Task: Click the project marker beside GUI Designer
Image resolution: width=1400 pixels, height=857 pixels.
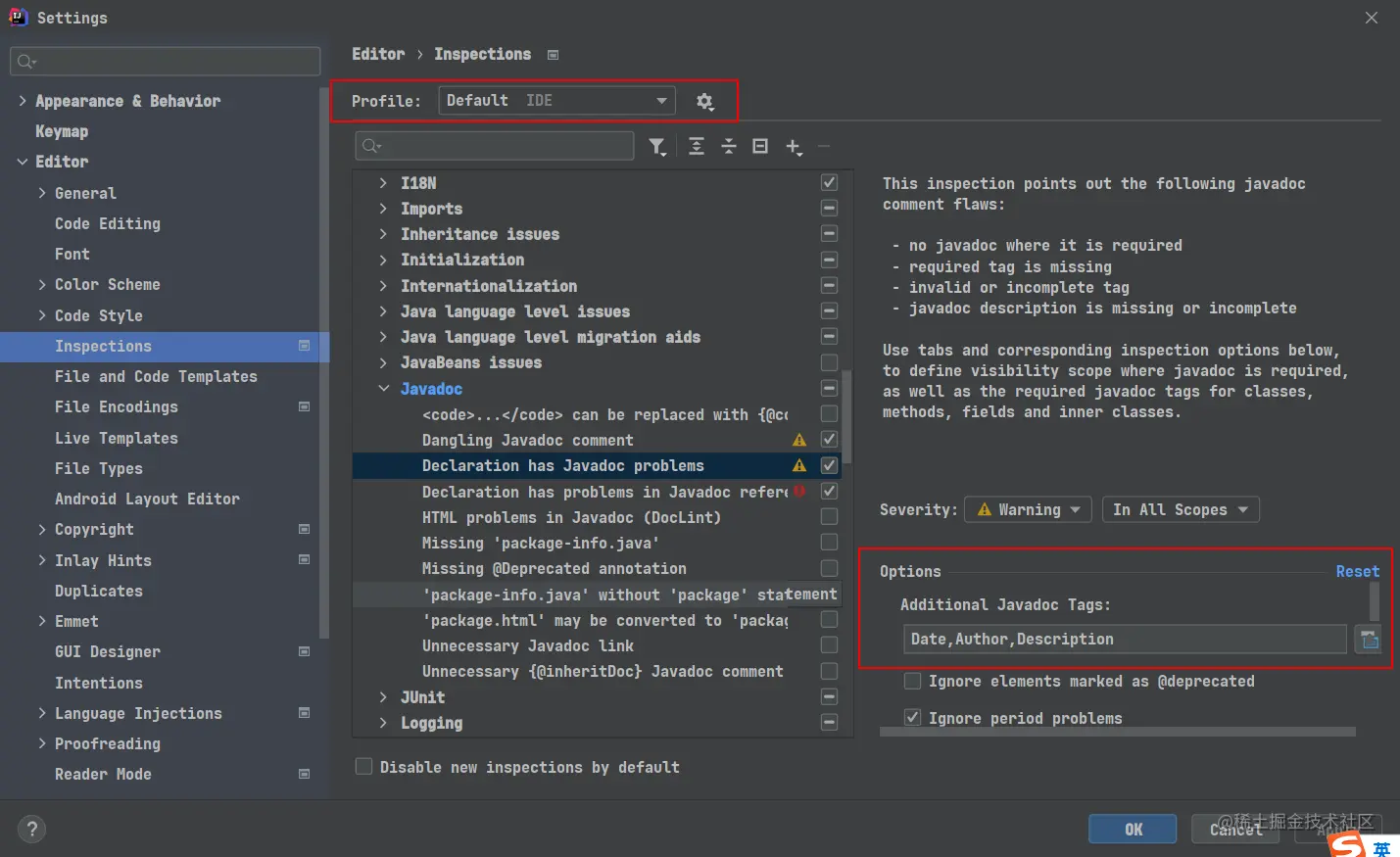Action: click(304, 651)
